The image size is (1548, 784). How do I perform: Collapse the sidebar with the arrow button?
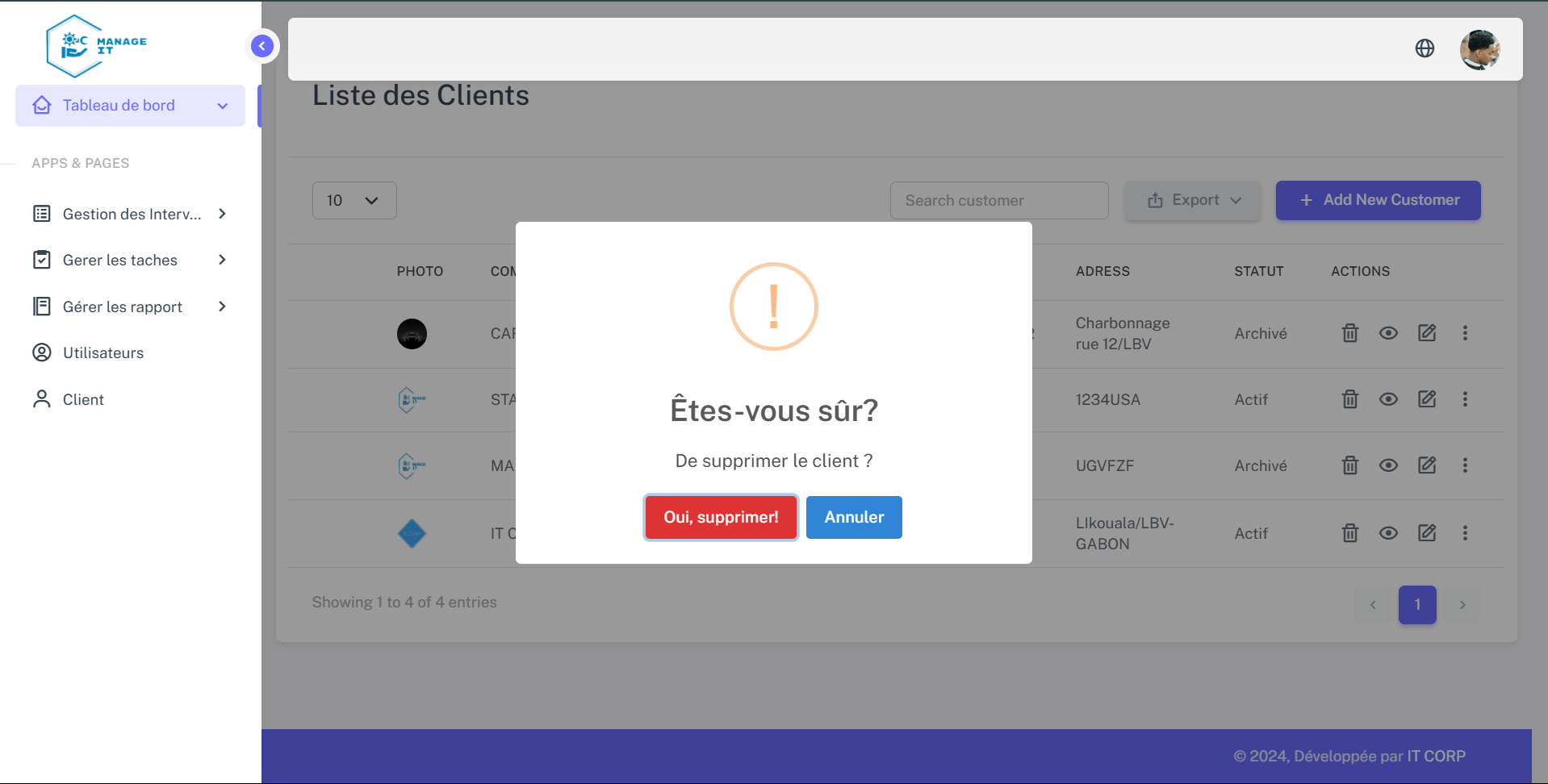point(261,46)
